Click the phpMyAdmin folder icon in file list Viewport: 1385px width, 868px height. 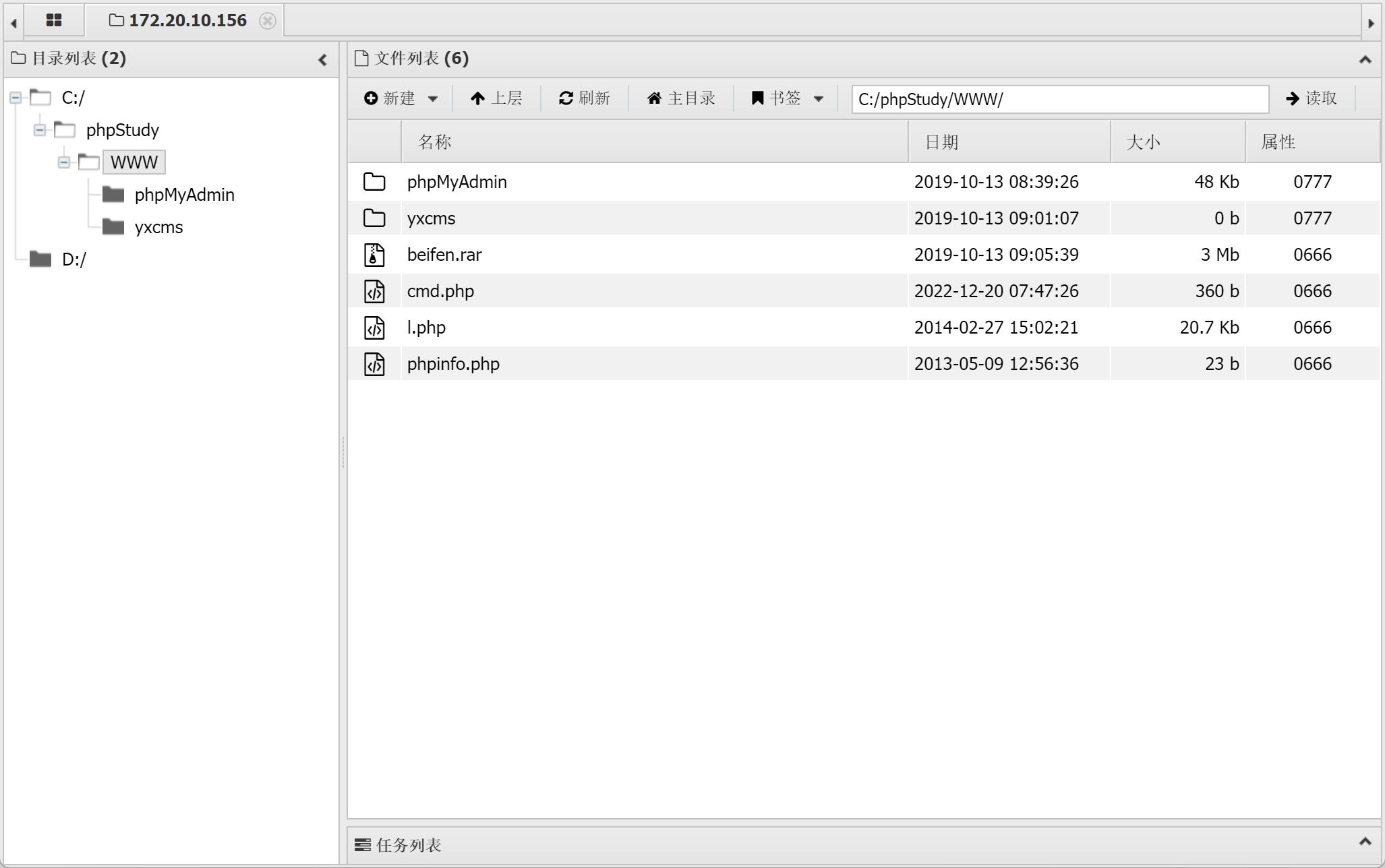point(374,182)
